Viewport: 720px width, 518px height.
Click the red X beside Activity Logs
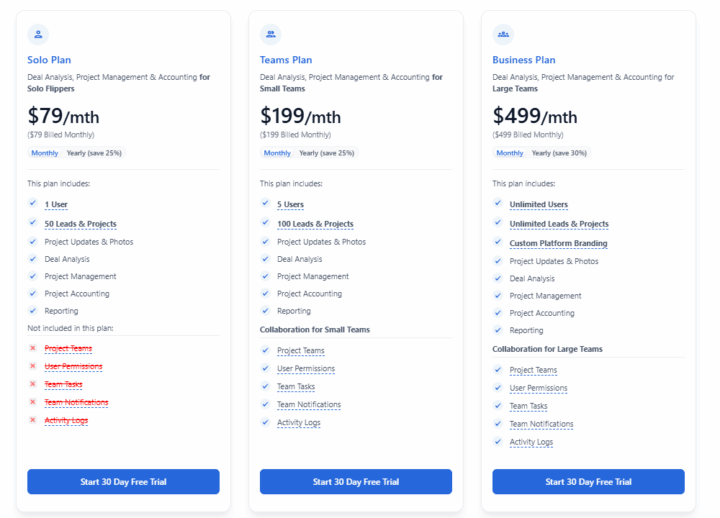click(33, 420)
